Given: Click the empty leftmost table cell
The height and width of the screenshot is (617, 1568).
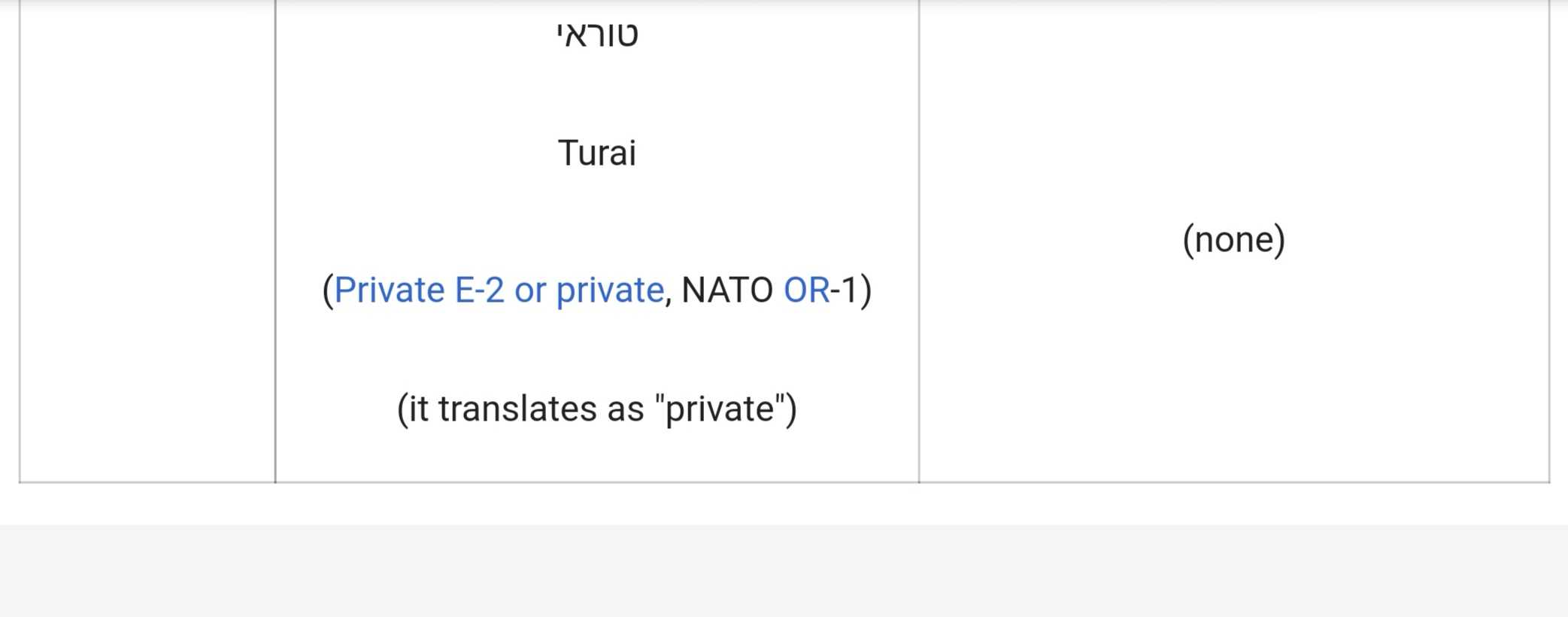Looking at the screenshot, I should coord(147,241).
